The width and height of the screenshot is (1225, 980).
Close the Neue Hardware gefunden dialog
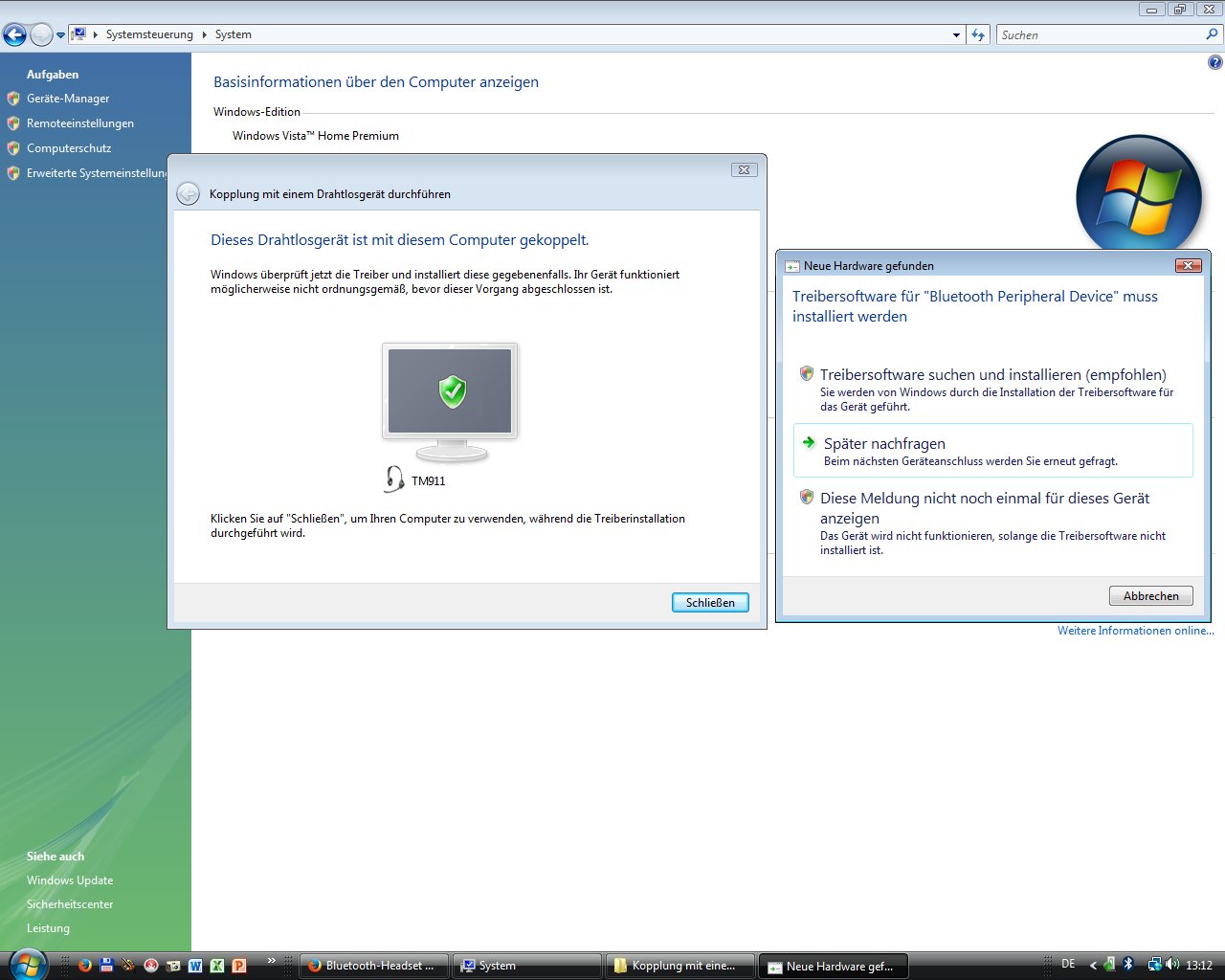click(1188, 266)
